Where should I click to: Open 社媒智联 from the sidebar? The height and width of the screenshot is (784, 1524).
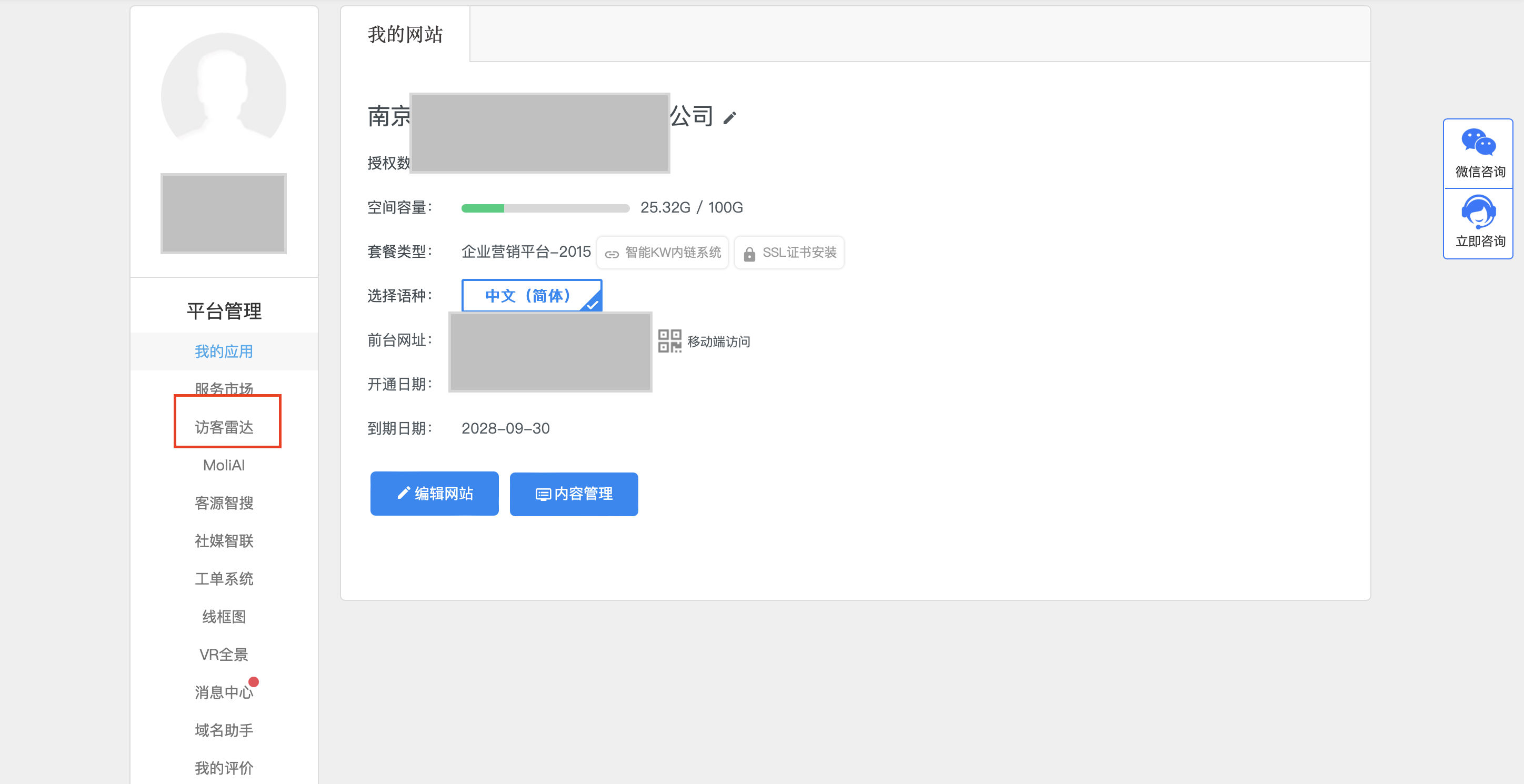tap(224, 540)
